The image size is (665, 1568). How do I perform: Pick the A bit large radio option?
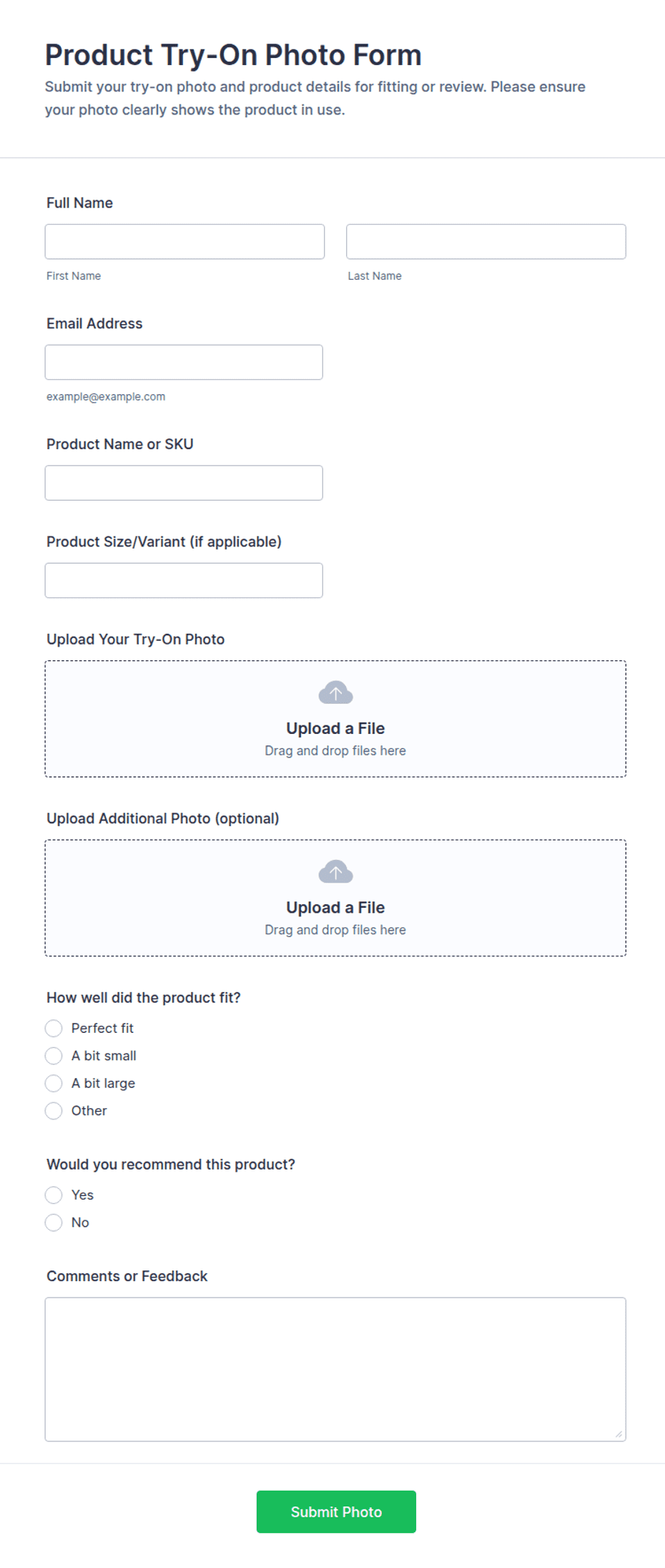(x=54, y=1083)
